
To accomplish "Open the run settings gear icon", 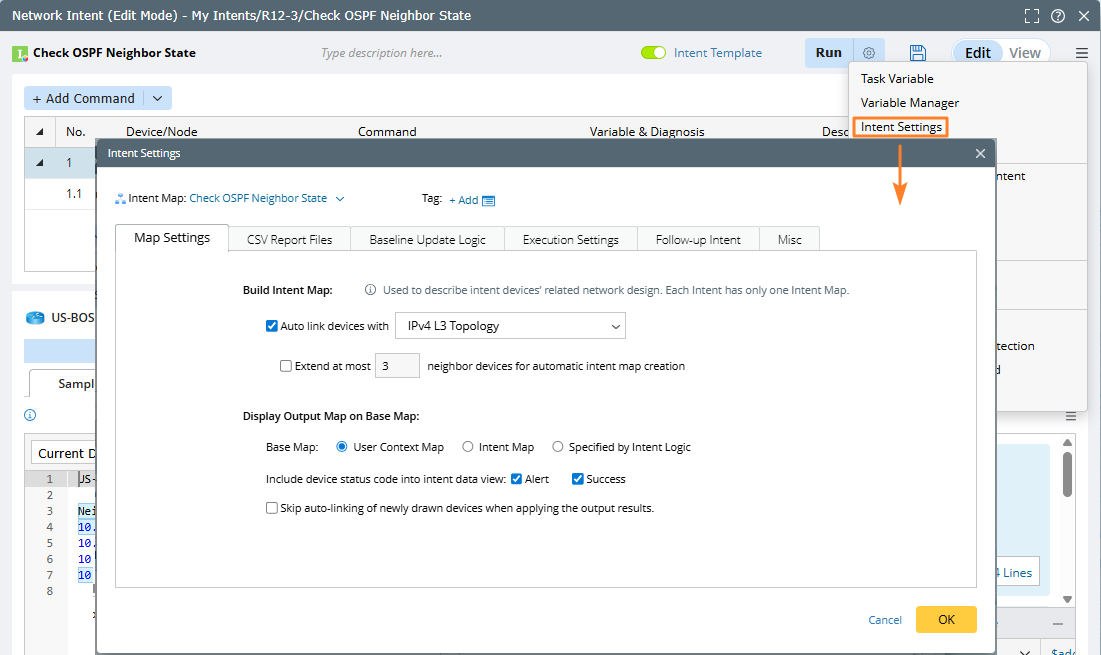I will [x=869, y=53].
